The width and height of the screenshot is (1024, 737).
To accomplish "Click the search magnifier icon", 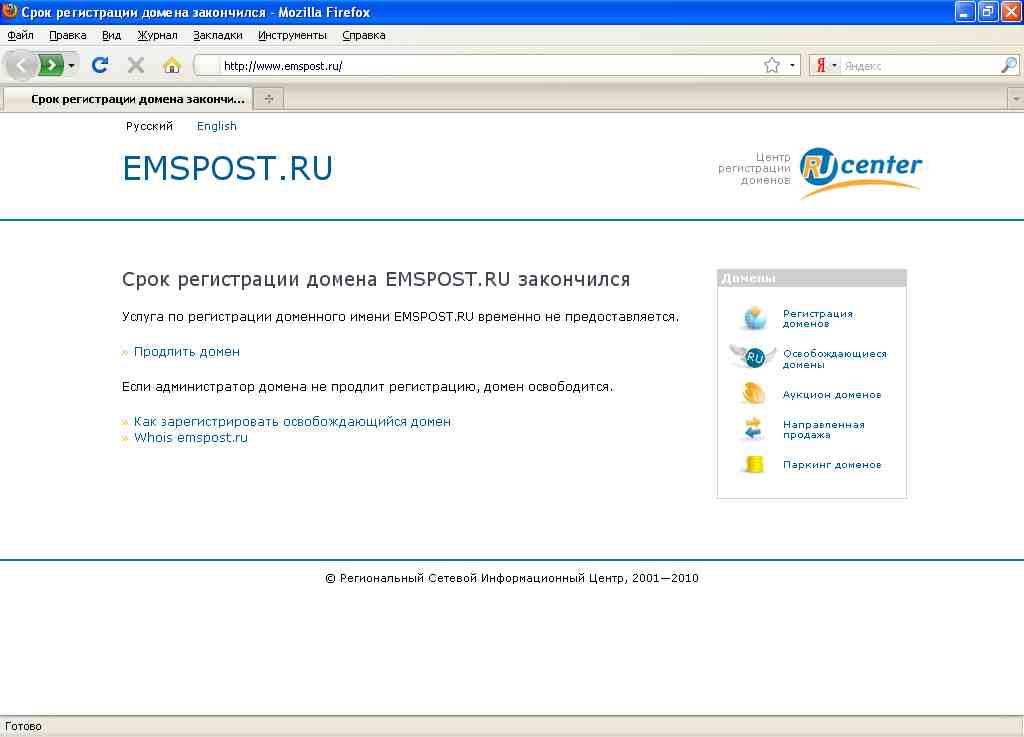I will pos(1008,65).
